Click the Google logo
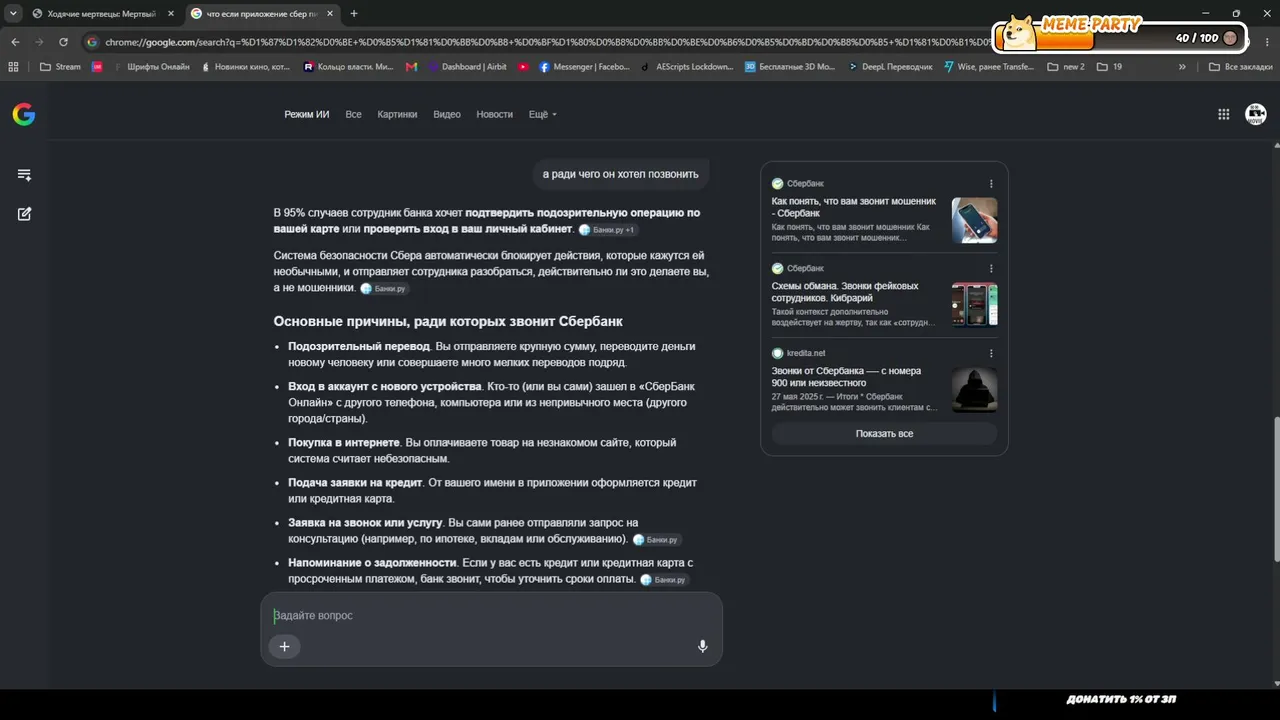Viewport: 1280px width, 720px height. pos(24,115)
